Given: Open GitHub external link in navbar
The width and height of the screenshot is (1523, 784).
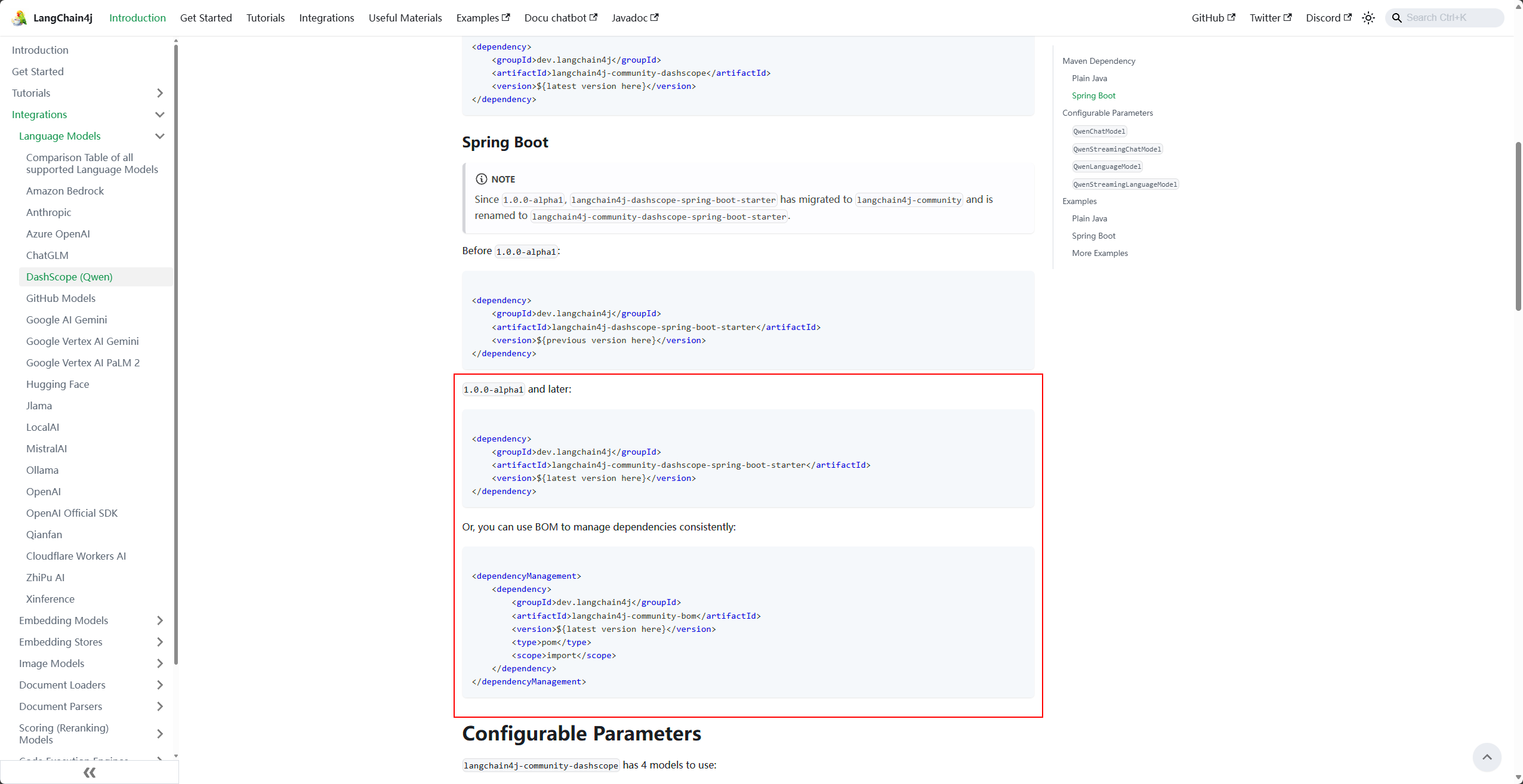Looking at the screenshot, I should click(x=1213, y=18).
